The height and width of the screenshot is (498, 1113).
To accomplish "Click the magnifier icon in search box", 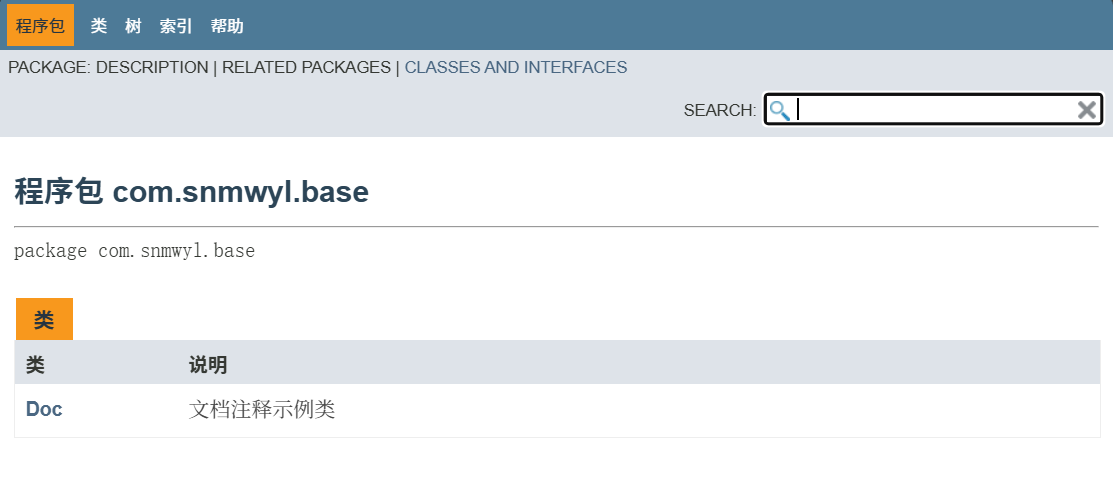I will point(780,110).
